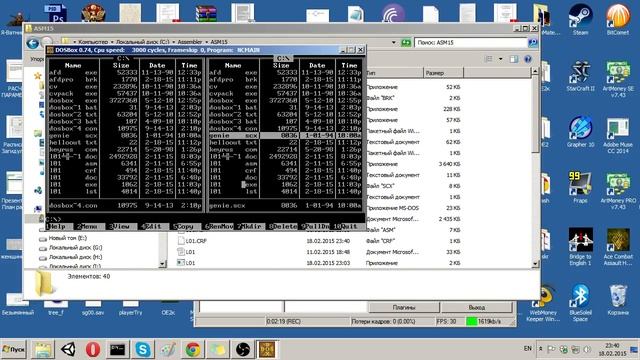Select cvpack exe in the left DOS panel
Screen dimensions: 640x360
point(125,93)
